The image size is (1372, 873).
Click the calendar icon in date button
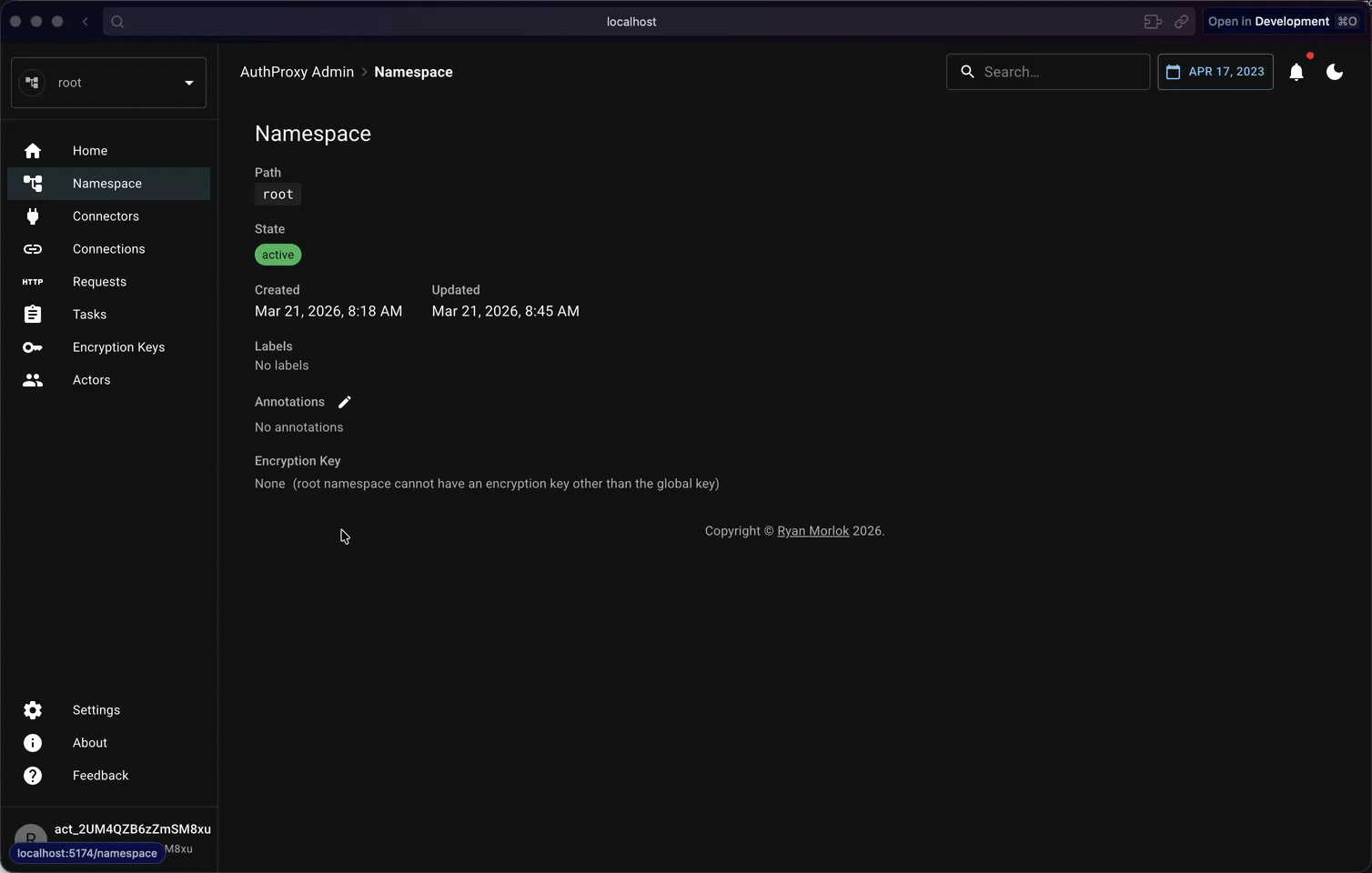coord(1174,72)
